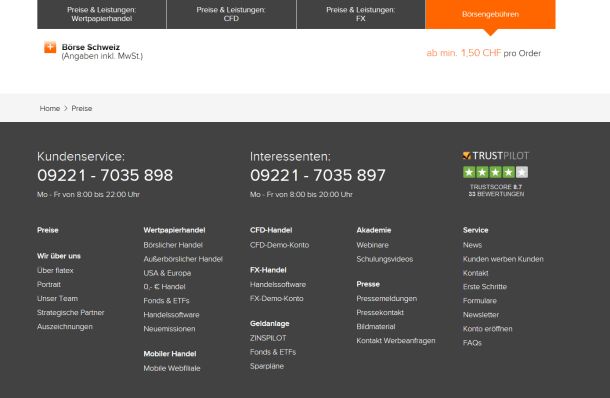Open Sparpläne link
This screenshot has width=610, height=398.
[x=267, y=366]
